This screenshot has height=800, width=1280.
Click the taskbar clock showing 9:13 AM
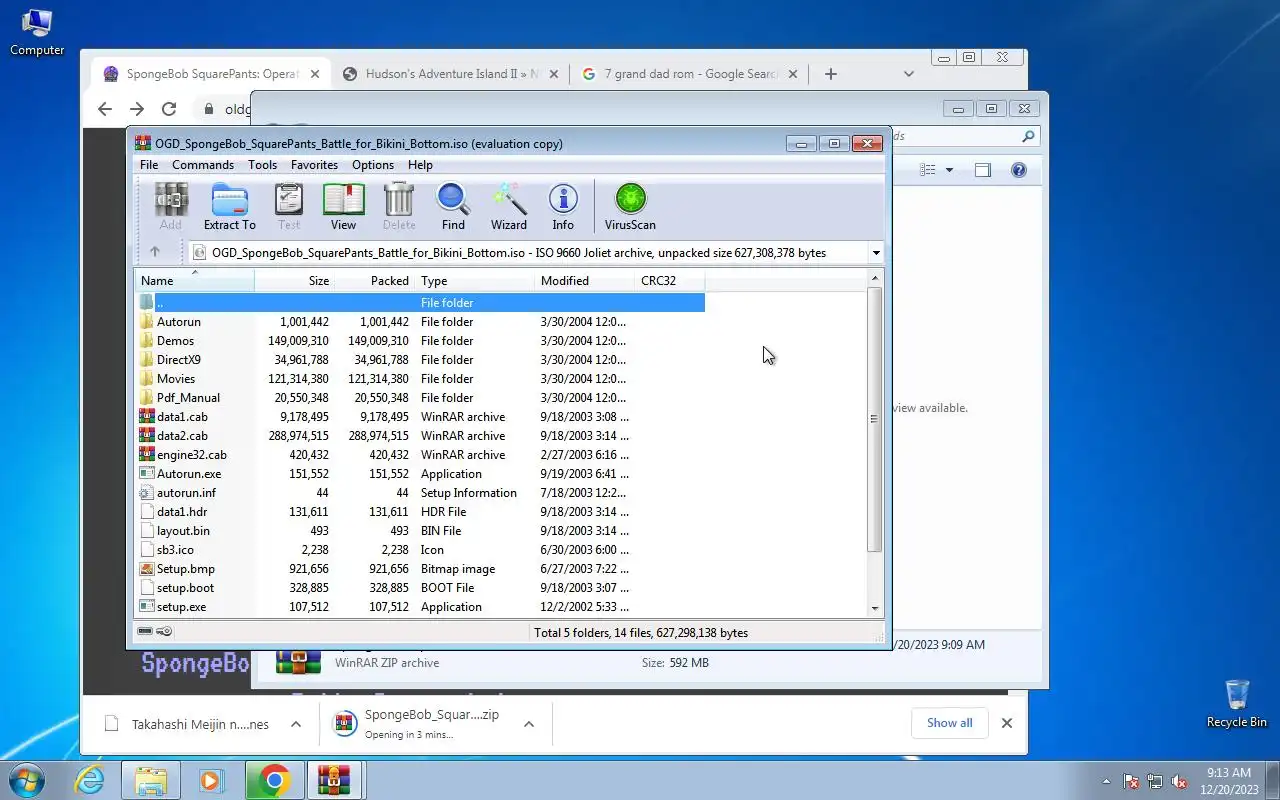[1229, 781]
